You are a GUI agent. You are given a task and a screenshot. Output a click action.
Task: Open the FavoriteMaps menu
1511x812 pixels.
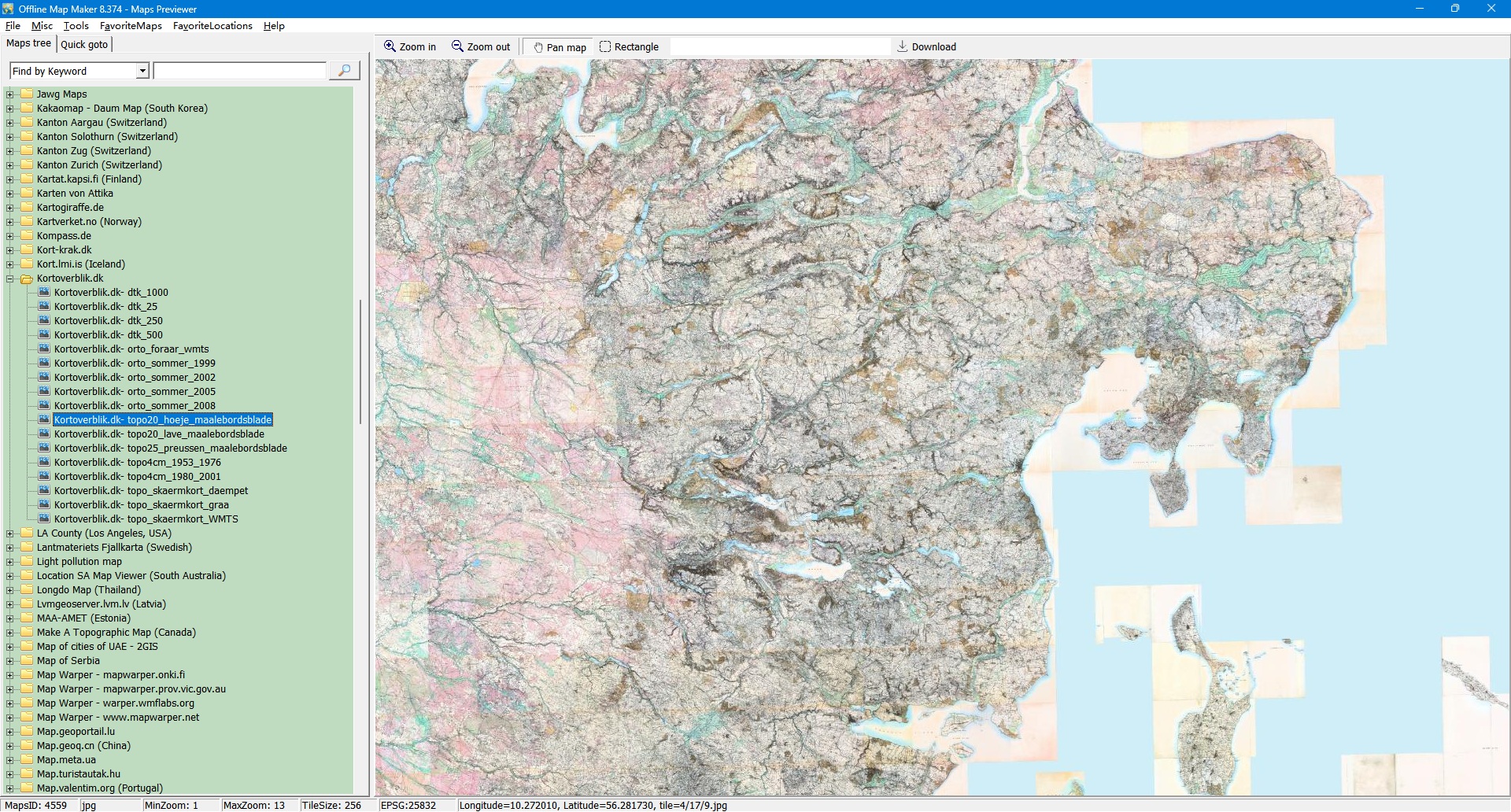[131, 26]
